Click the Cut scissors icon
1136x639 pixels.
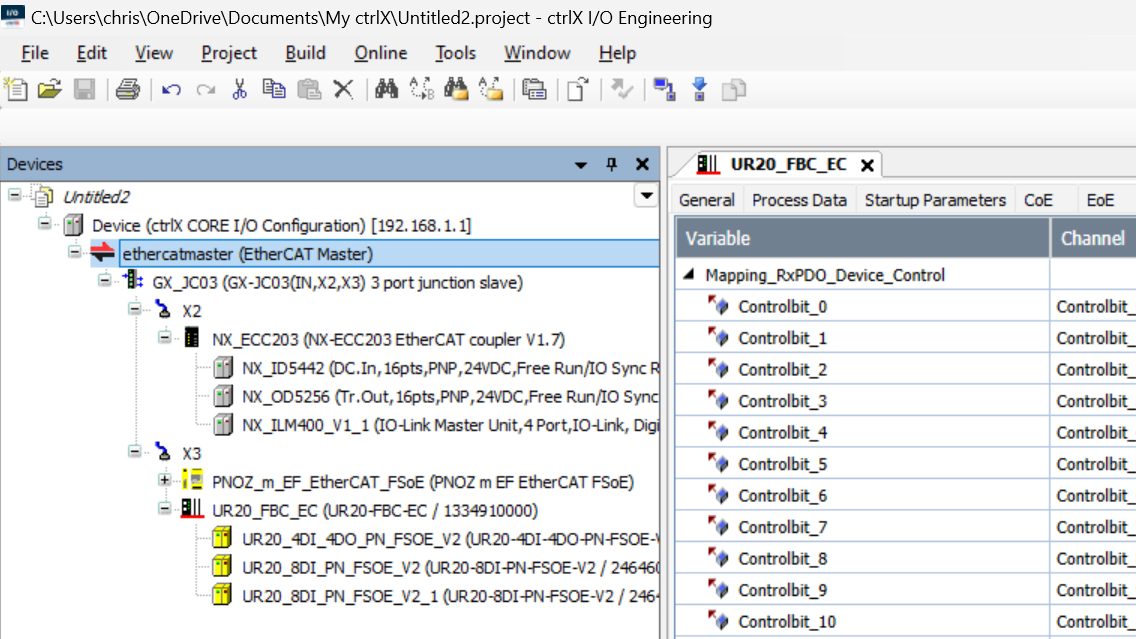239,89
